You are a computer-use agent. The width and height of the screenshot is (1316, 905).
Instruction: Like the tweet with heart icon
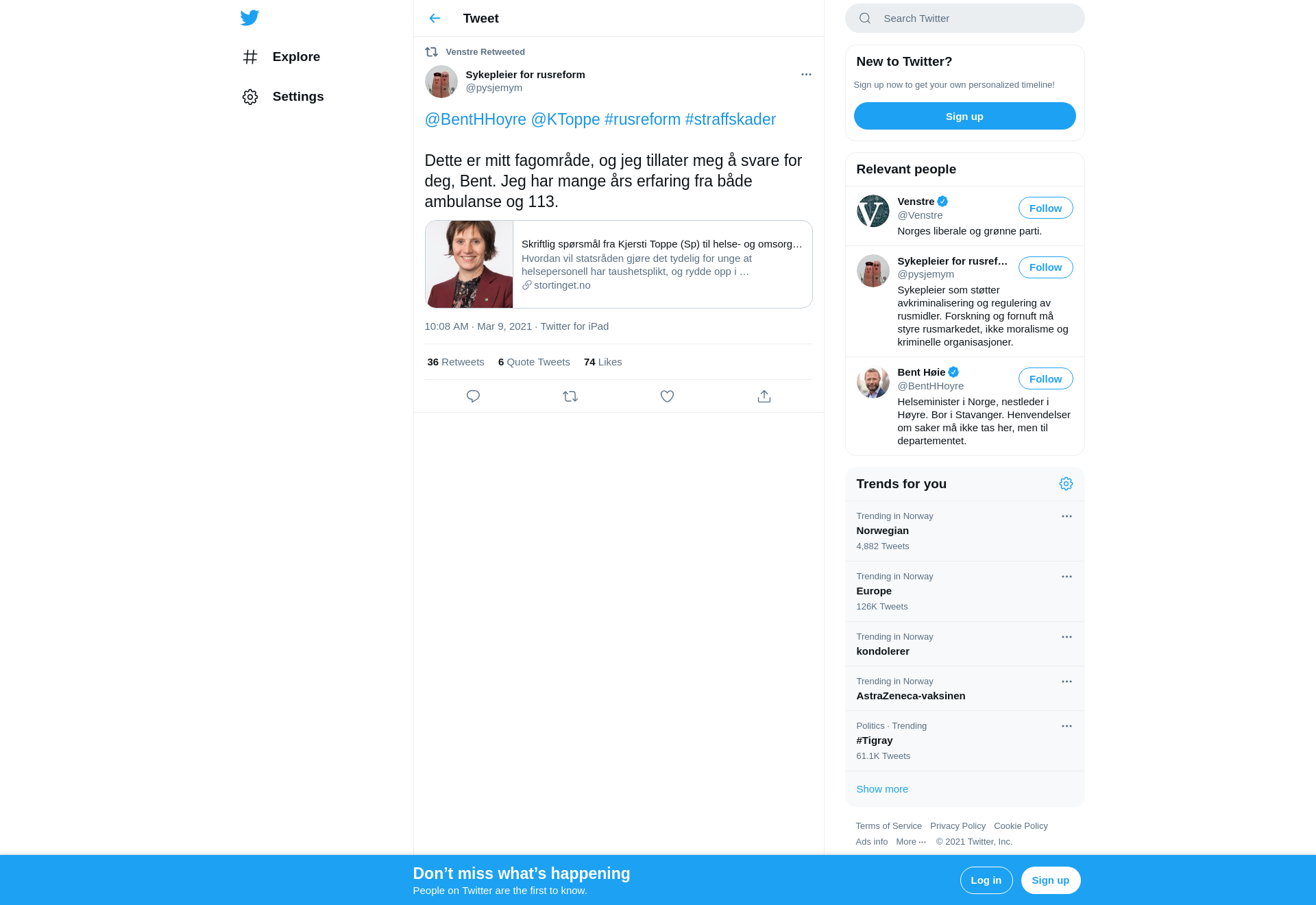667,396
